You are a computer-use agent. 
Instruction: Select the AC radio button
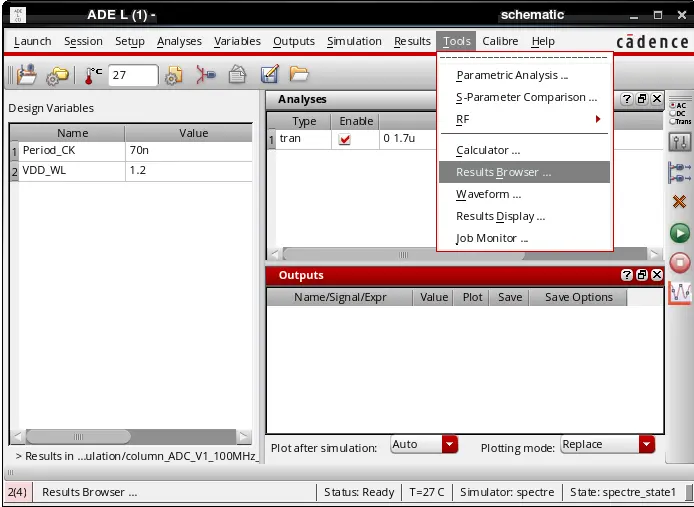pyautogui.click(x=672, y=106)
